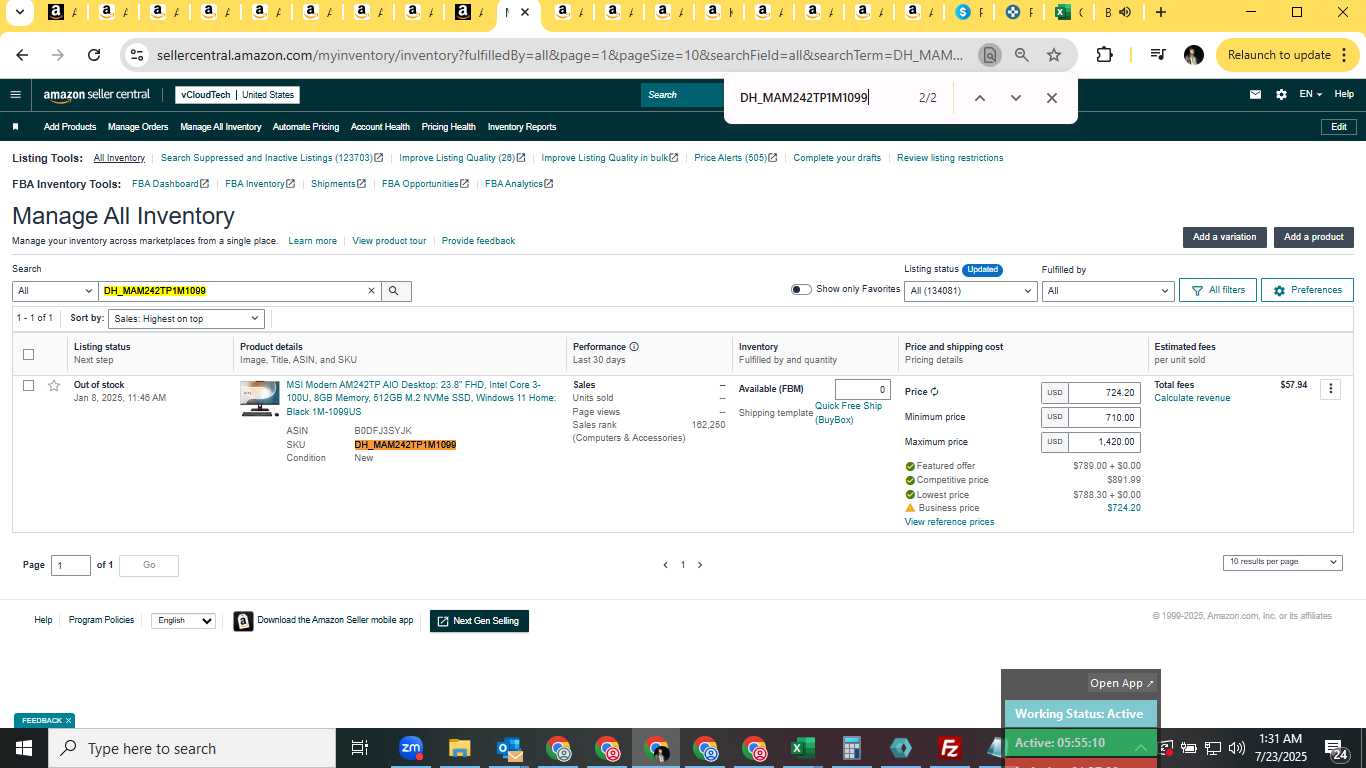Bookmark this page with star icon
Image resolution: width=1366 pixels, height=768 pixels.
point(1054,55)
